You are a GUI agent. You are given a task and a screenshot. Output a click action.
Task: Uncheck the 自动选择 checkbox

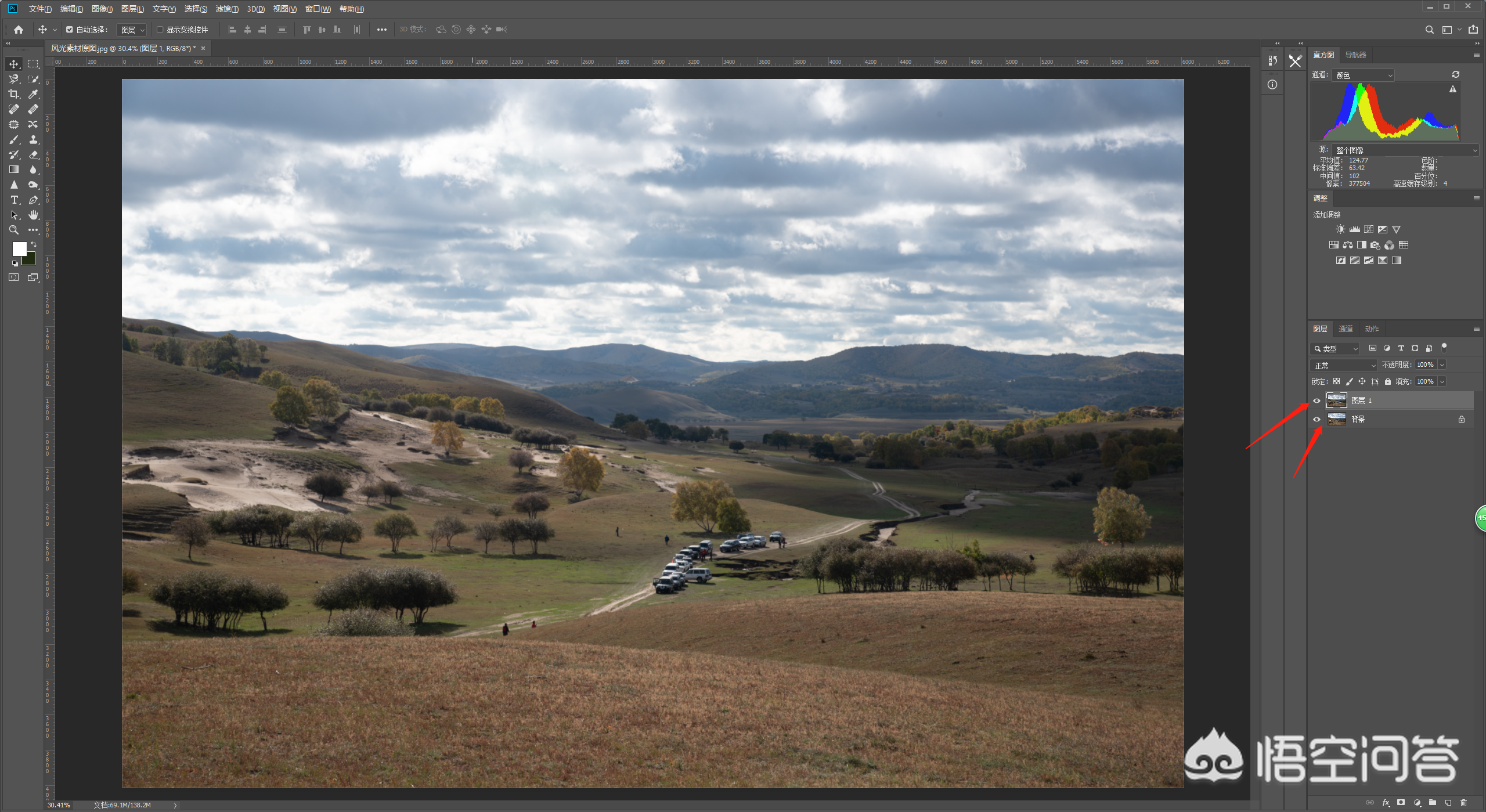pos(70,30)
